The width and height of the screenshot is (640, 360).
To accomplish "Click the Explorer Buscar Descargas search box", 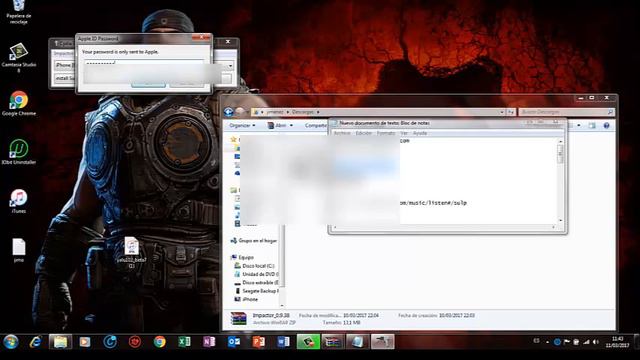I will click(x=567, y=112).
